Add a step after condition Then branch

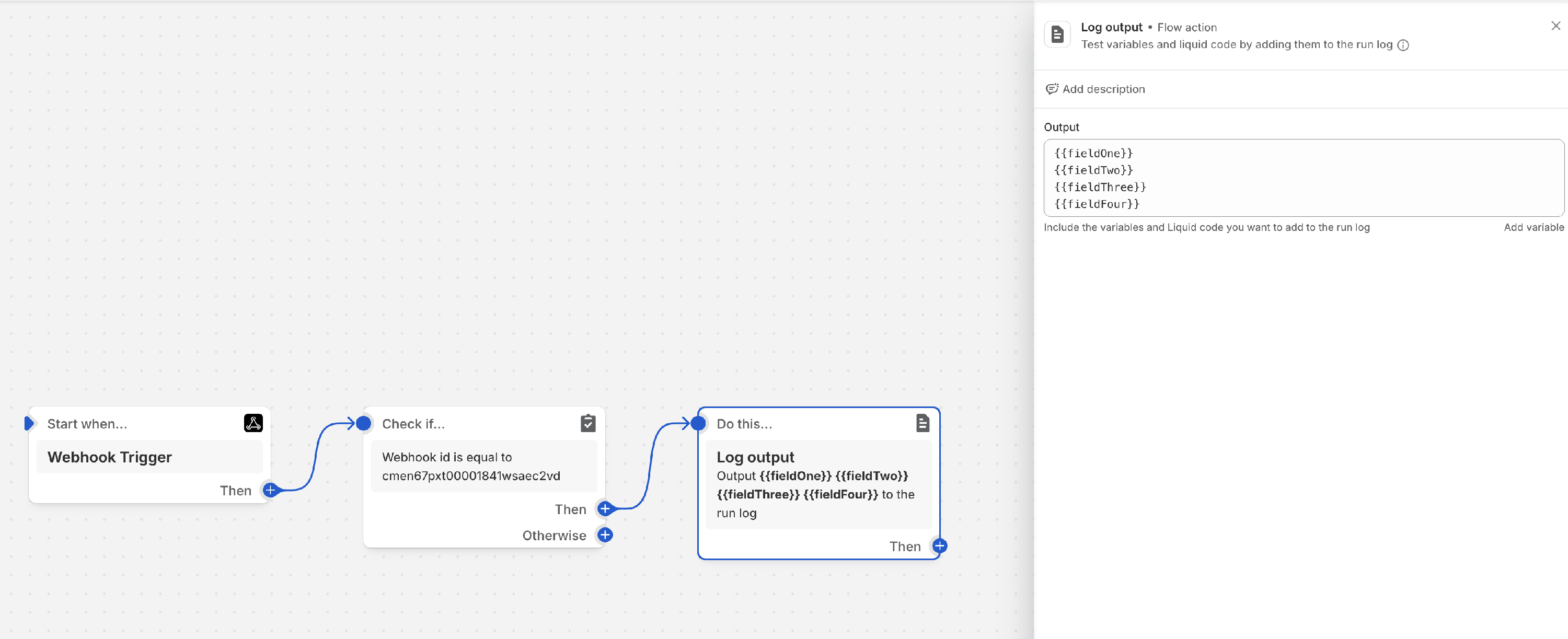point(605,509)
